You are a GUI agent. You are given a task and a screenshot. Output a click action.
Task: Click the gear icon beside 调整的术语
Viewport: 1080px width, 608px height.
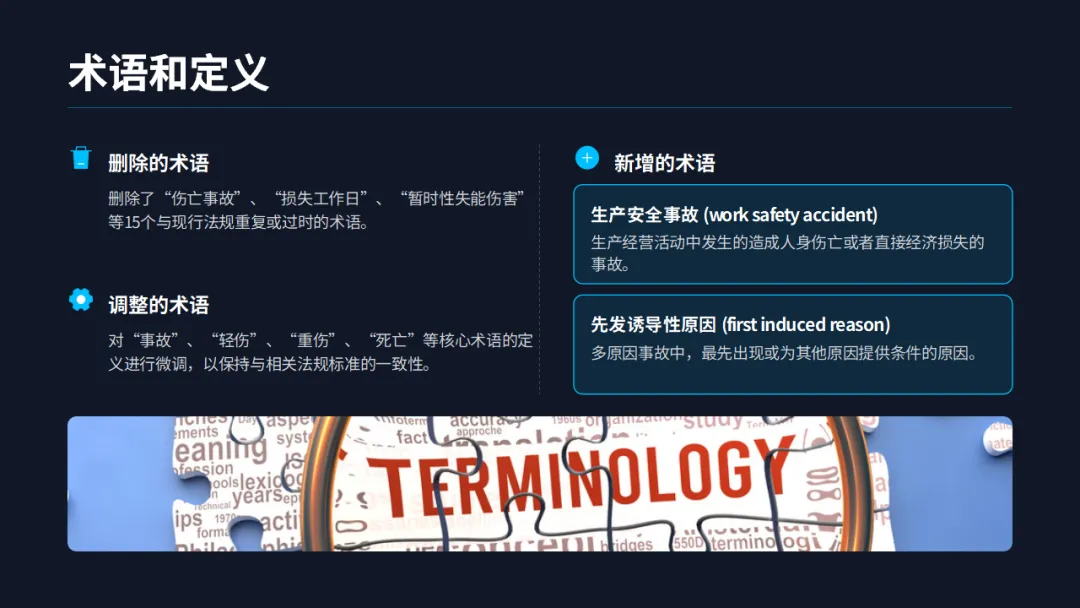click(81, 300)
